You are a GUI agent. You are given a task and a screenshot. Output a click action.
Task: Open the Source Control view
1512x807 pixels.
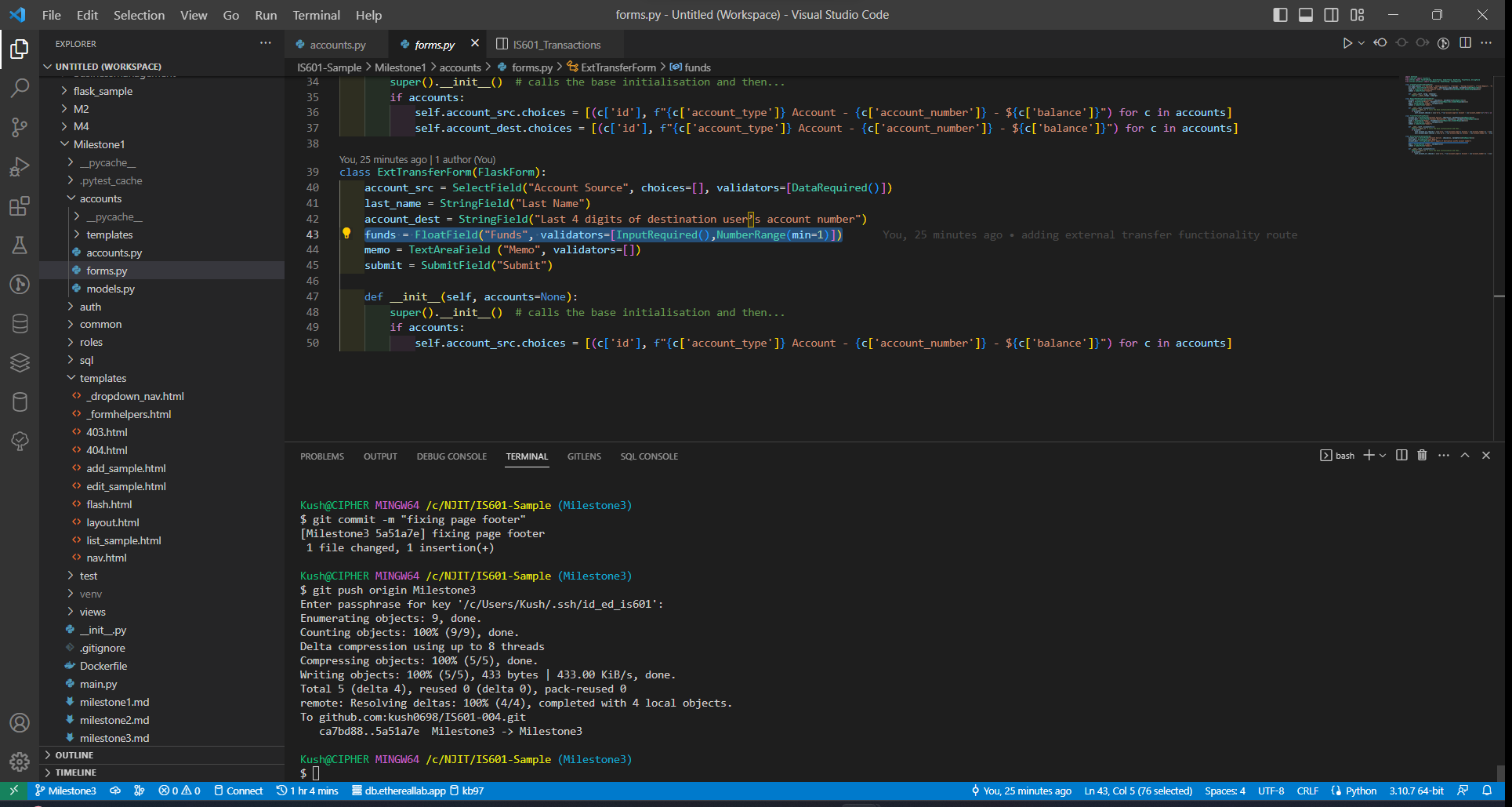pos(20,127)
